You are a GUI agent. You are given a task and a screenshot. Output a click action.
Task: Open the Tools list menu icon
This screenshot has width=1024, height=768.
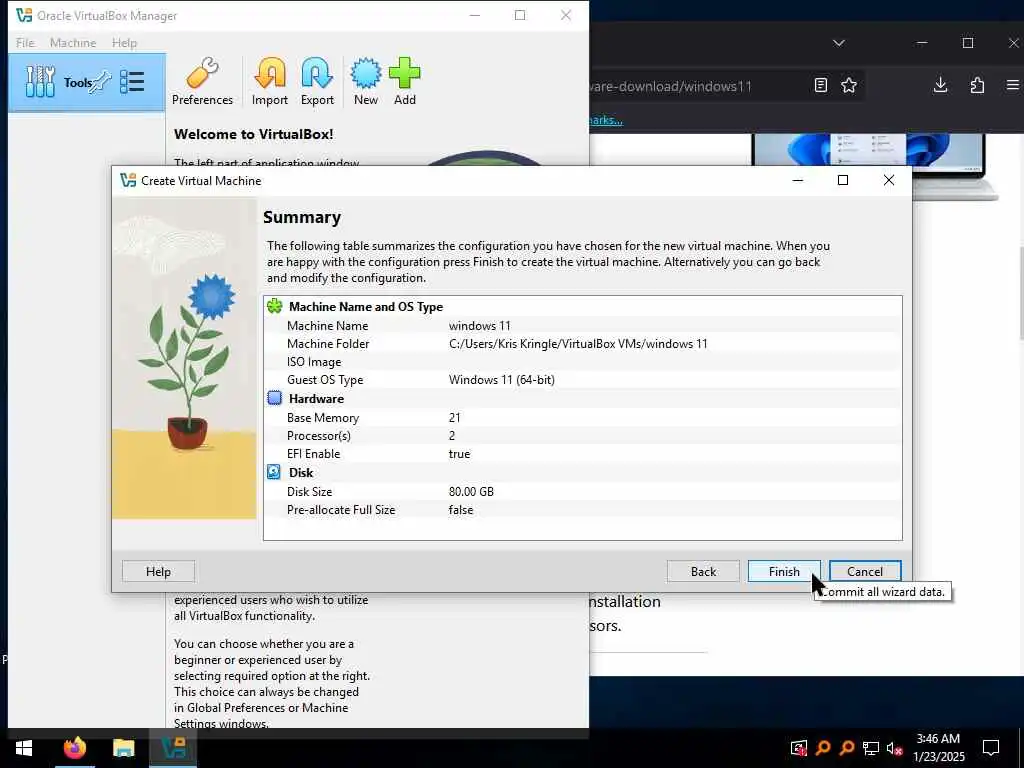tap(132, 82)
